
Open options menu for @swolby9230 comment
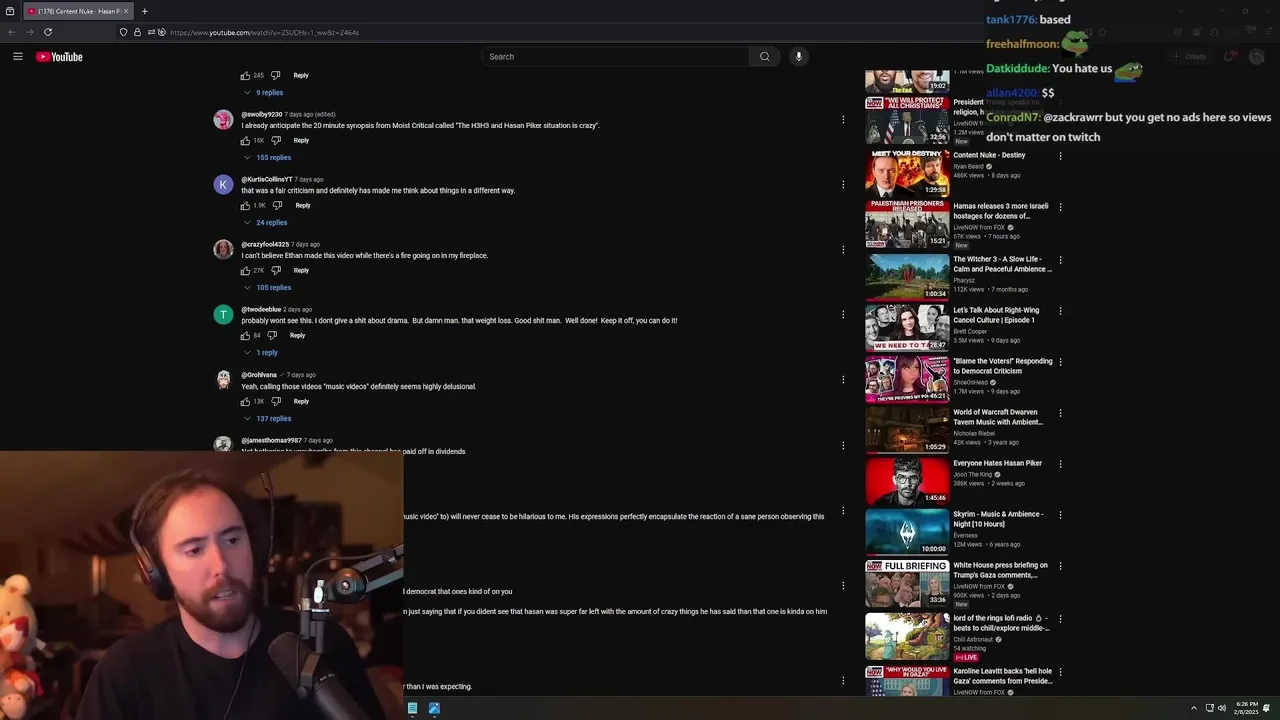[x=843, y=120]
